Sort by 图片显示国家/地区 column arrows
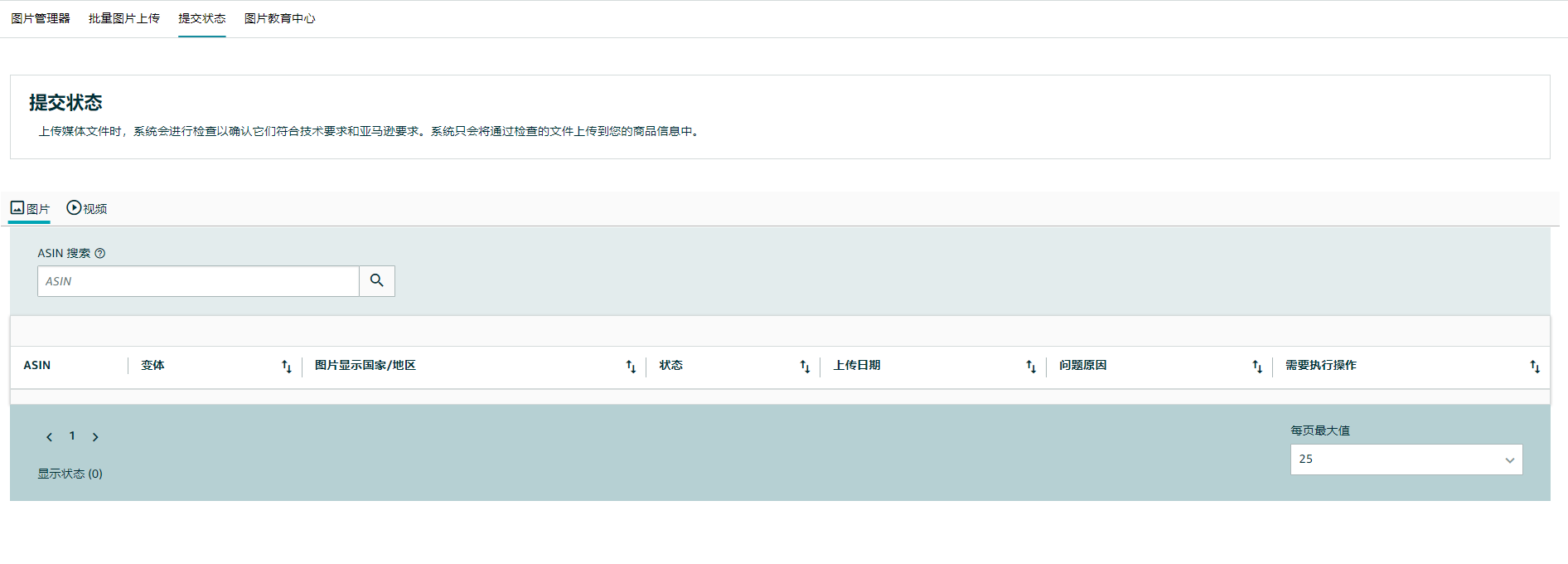 point(631,367)
